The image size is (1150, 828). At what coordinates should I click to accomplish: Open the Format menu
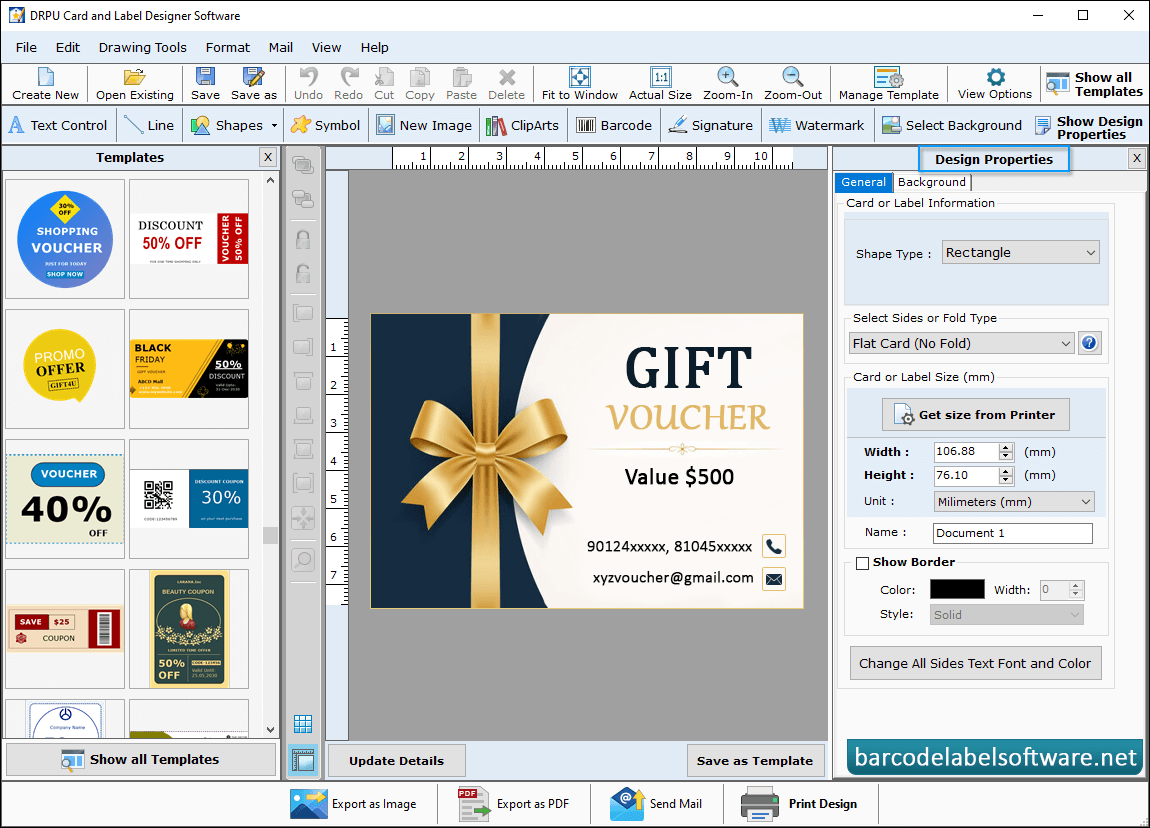coord(227,48)
